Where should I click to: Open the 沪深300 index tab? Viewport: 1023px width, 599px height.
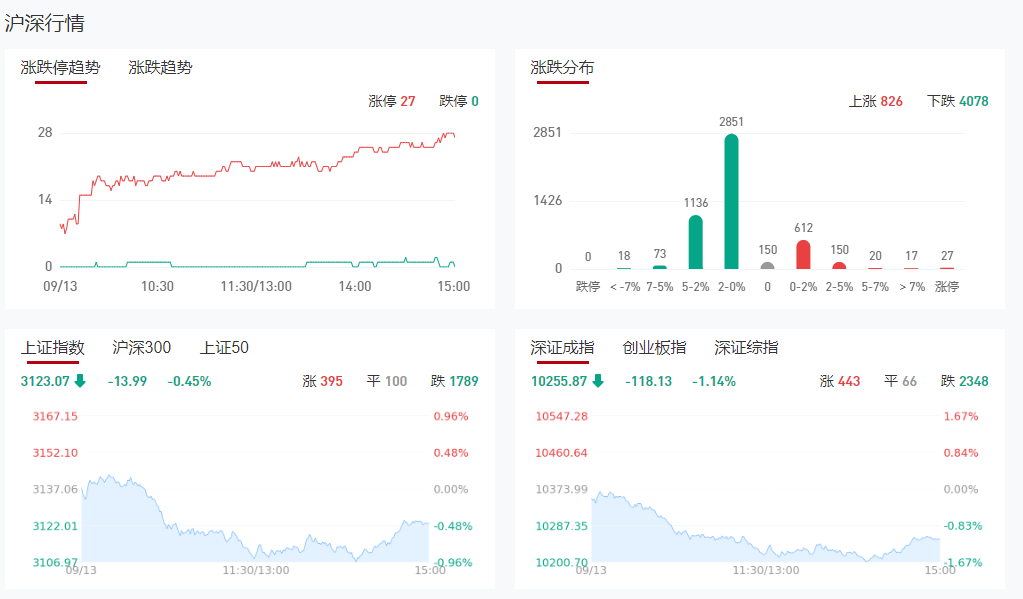141,348
